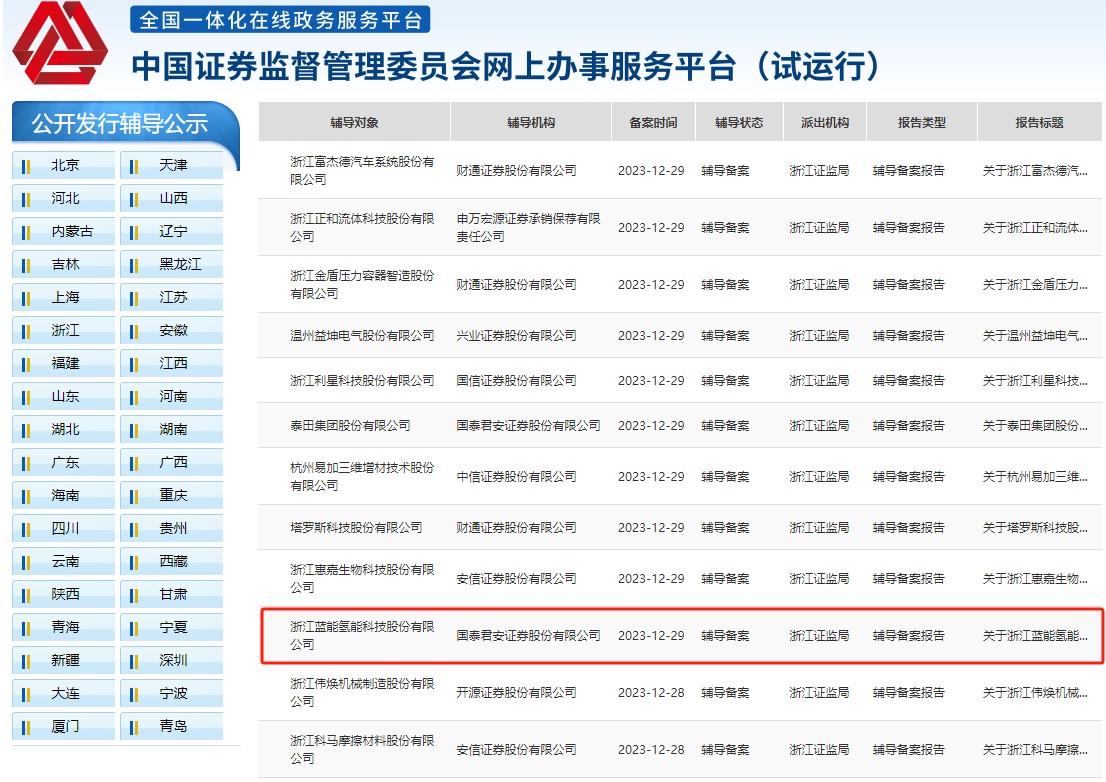Image resolution: width=1106 pixels, height=782 pixels.
Task: Open the 宁波 region
Action: [x=171, y=694]
